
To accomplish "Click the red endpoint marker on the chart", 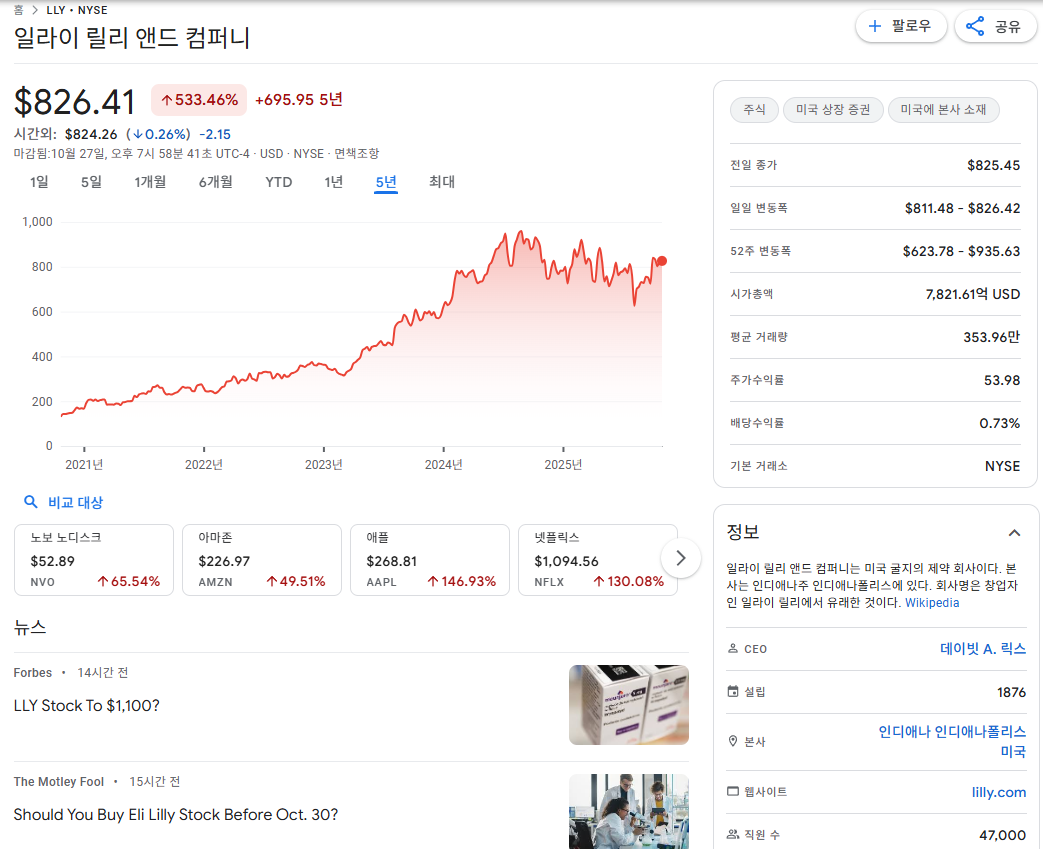I will pyautogui.click(x=662, y=261).
